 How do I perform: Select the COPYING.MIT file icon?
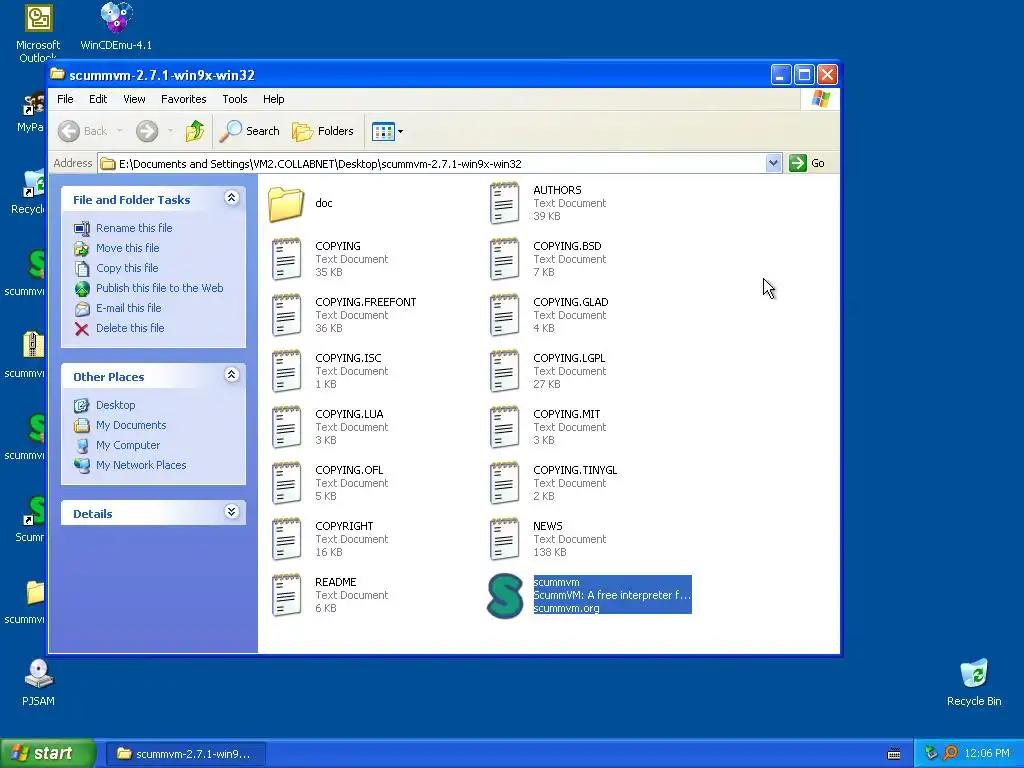(504, 428)
